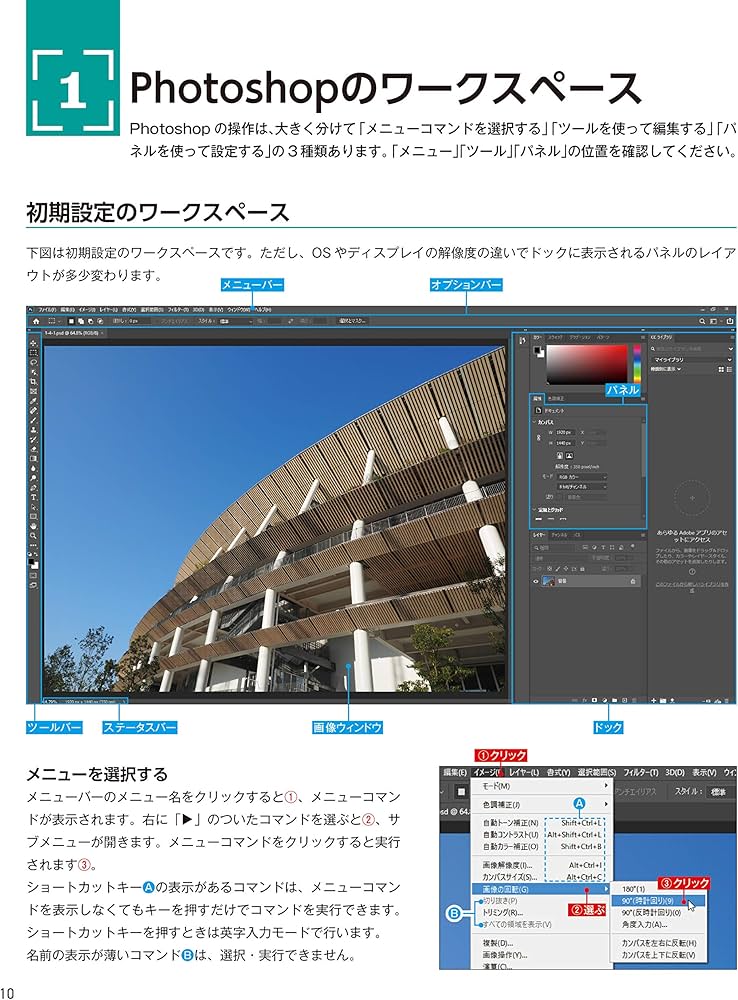738x1000 pixels.
Task: Open ヘルプ(H) menu in the workspace menu bar
Action: tap(263, 310)
